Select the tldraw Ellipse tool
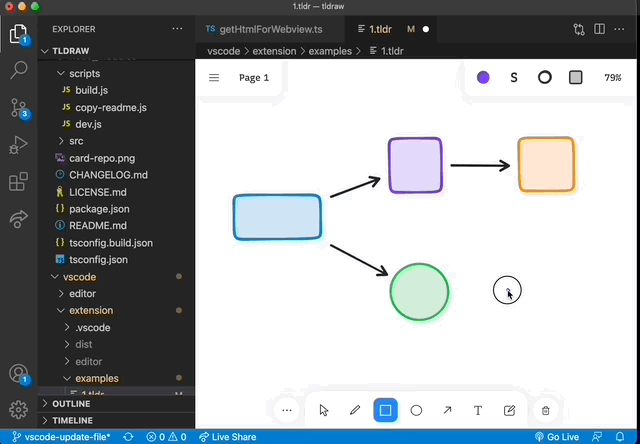640x444 pixels. click(416, 410)
